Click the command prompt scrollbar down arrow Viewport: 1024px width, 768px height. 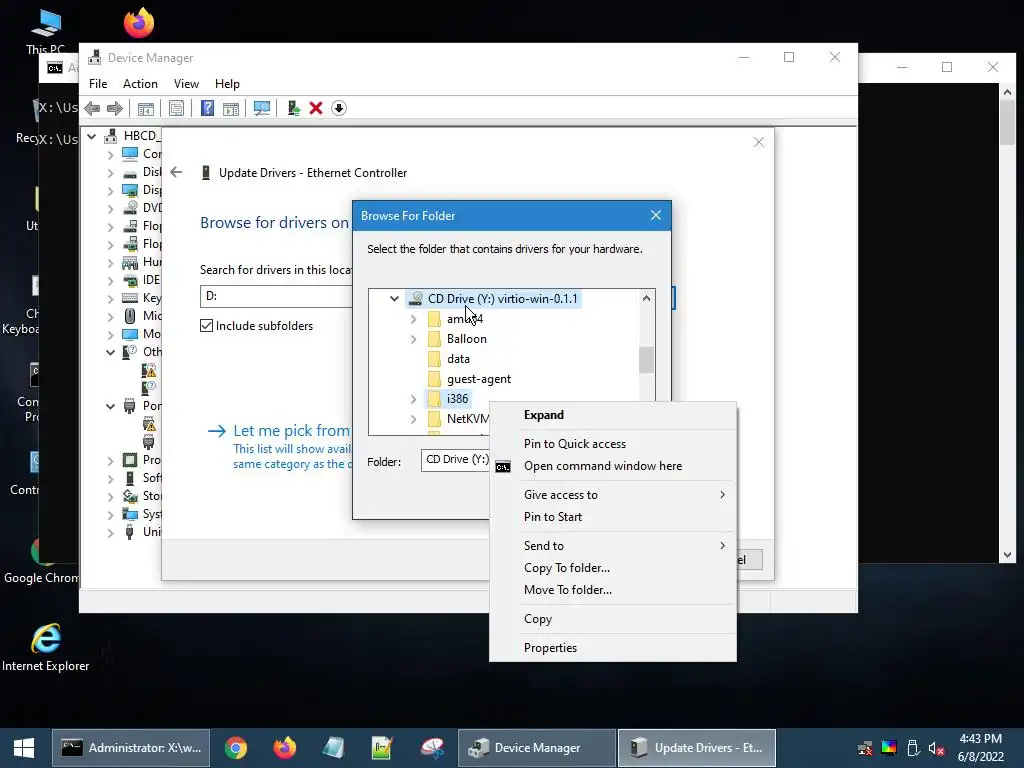click(x=1007, y=555)
